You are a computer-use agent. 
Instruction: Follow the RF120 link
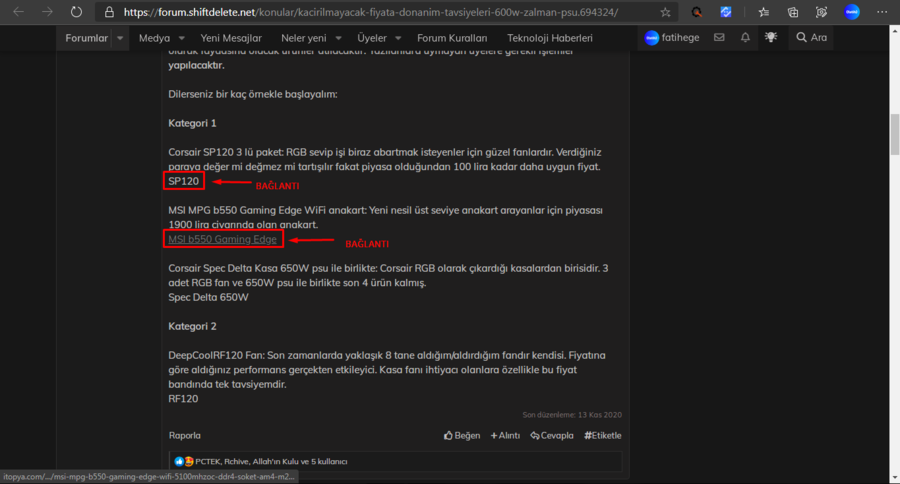tap(183, 399)
